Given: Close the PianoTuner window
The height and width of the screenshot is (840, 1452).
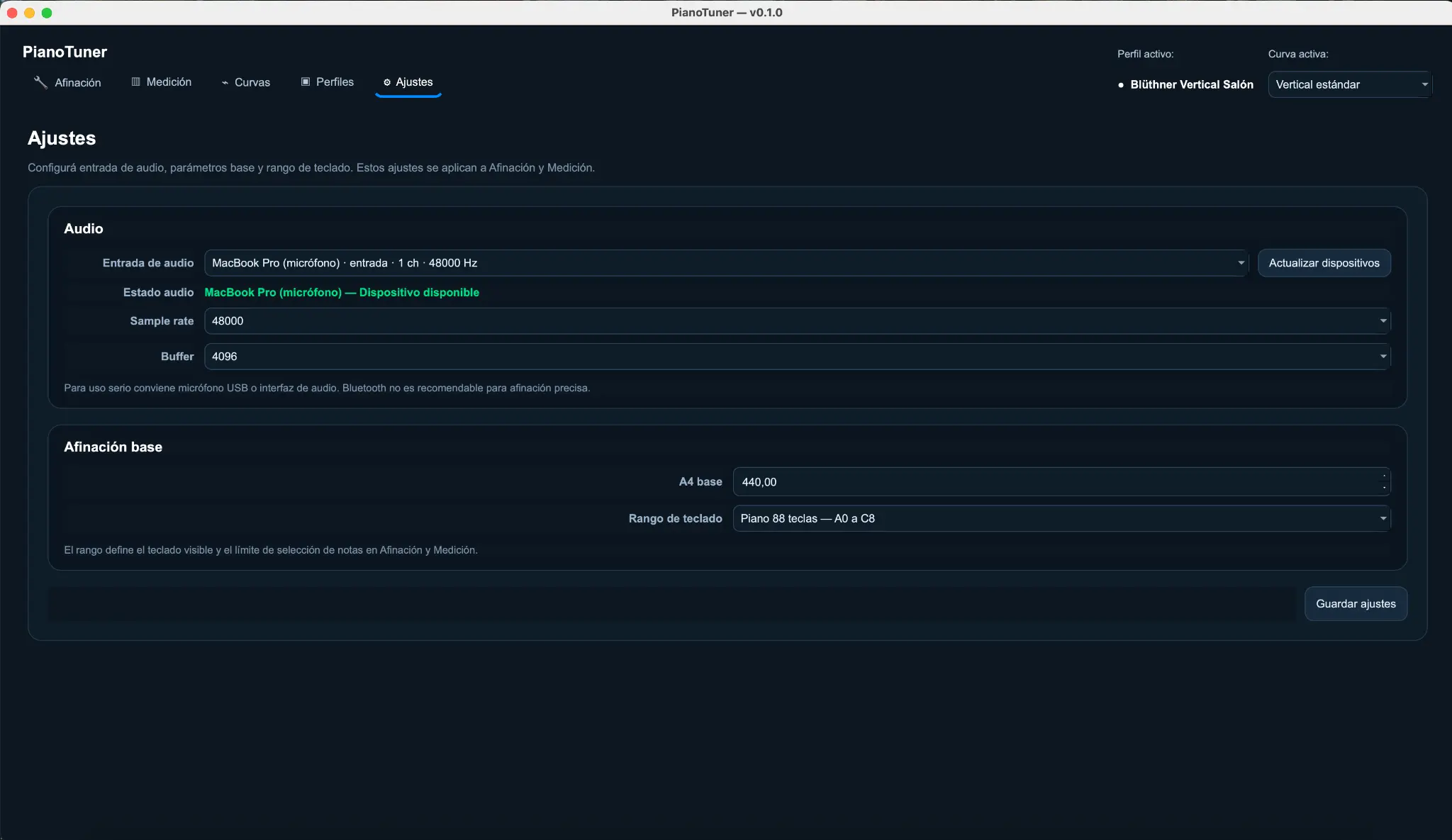Looking at the screenshot, I should 12,13.
